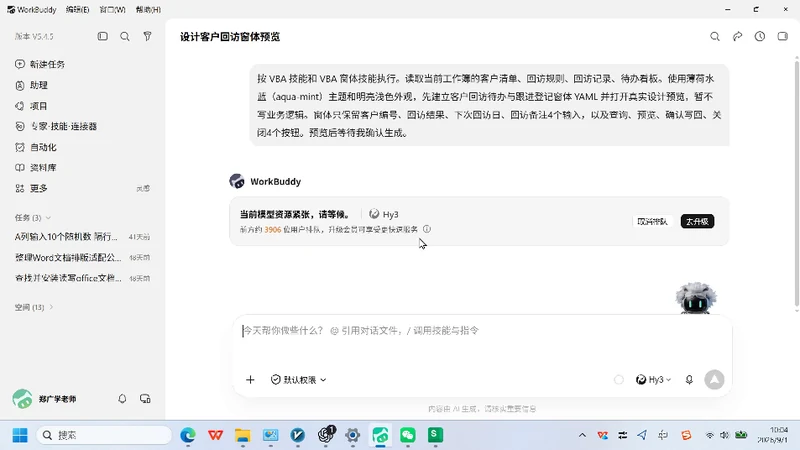Click the robot mascot above input box

(696, 297)
